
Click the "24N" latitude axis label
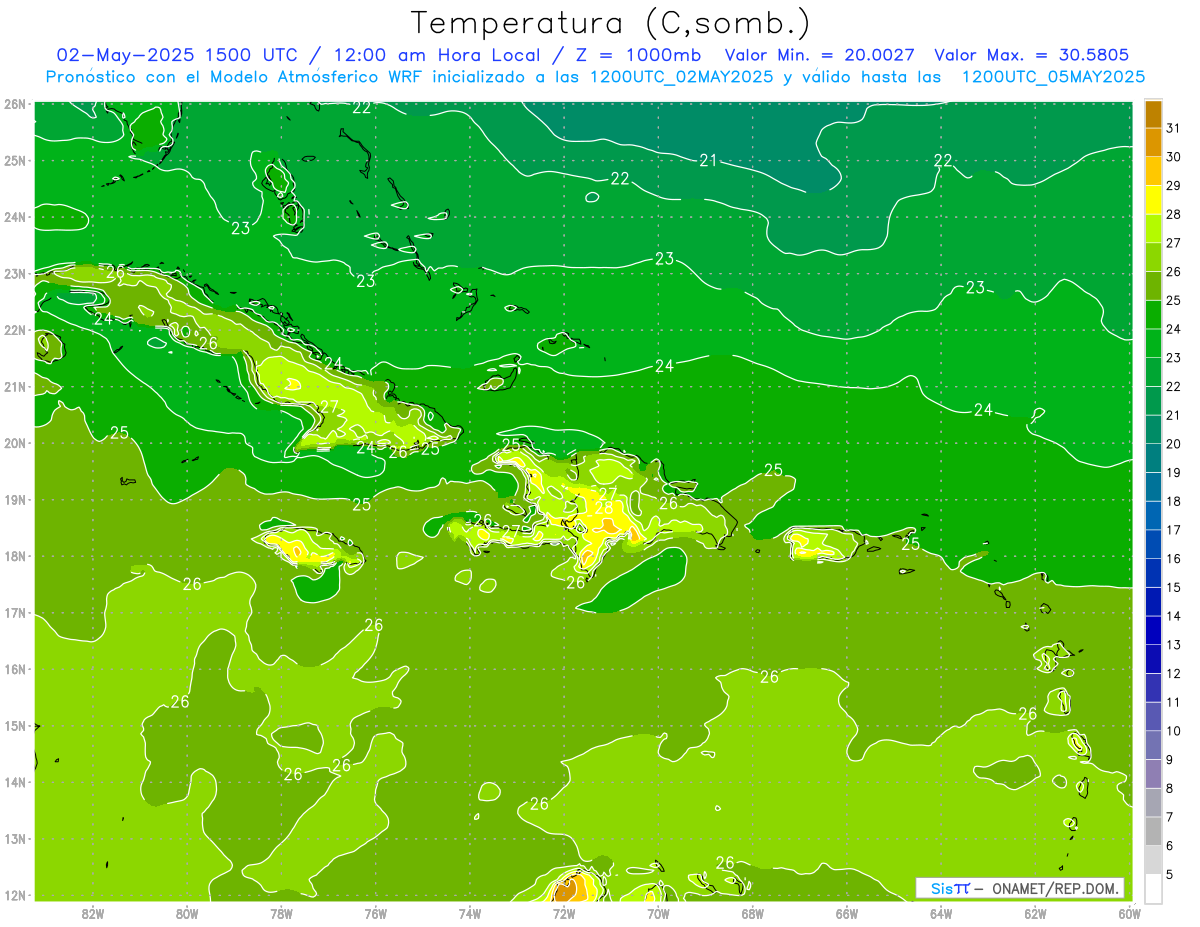coord(14,217)
